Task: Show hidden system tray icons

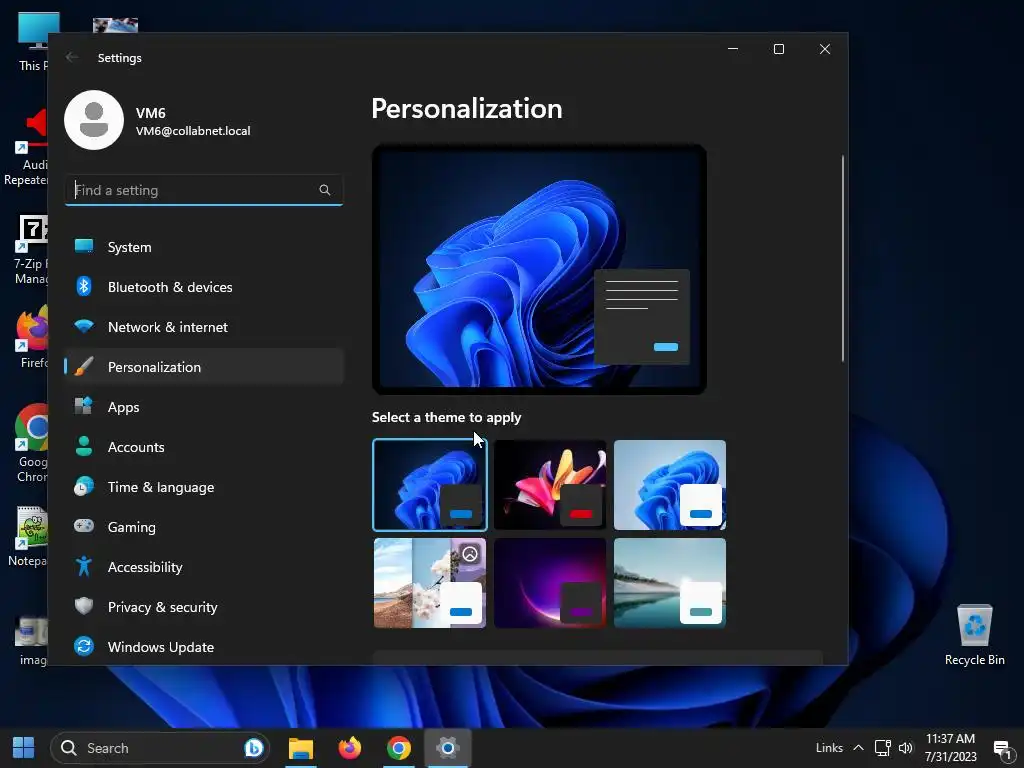Action: pos(859,748)
